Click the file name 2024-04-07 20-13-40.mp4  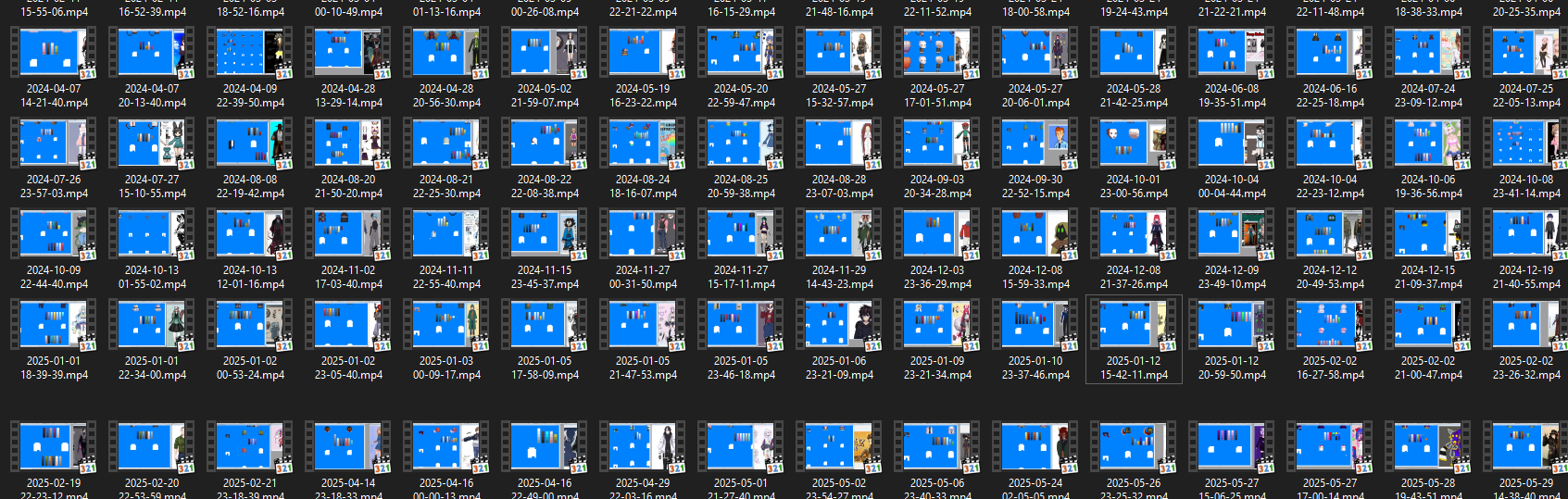pos(152,96)
